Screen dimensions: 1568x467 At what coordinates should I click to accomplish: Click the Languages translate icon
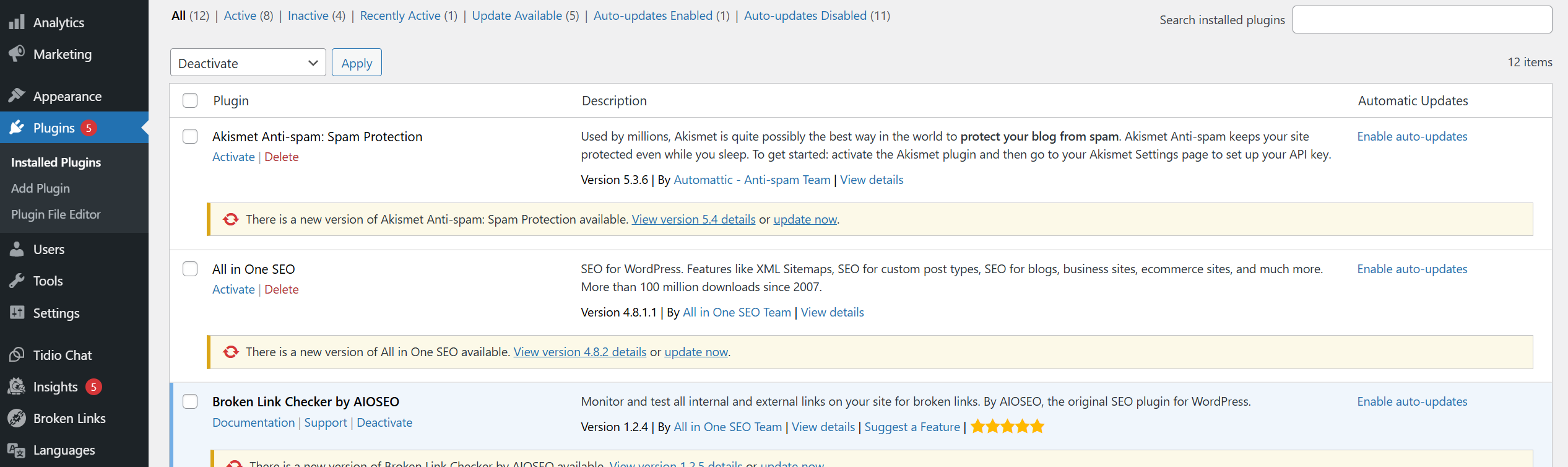(17, 450)
